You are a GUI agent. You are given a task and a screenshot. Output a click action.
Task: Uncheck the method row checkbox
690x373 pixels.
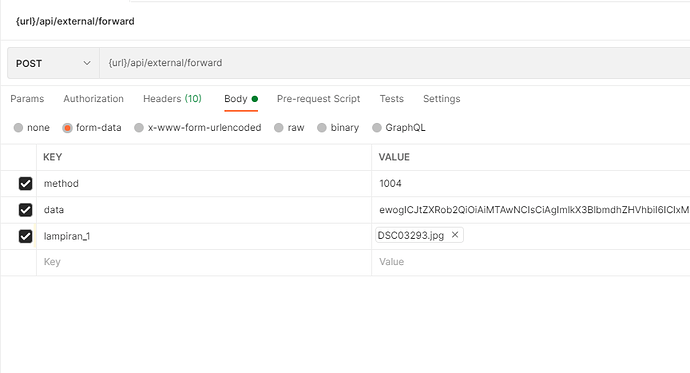[26, 183]
